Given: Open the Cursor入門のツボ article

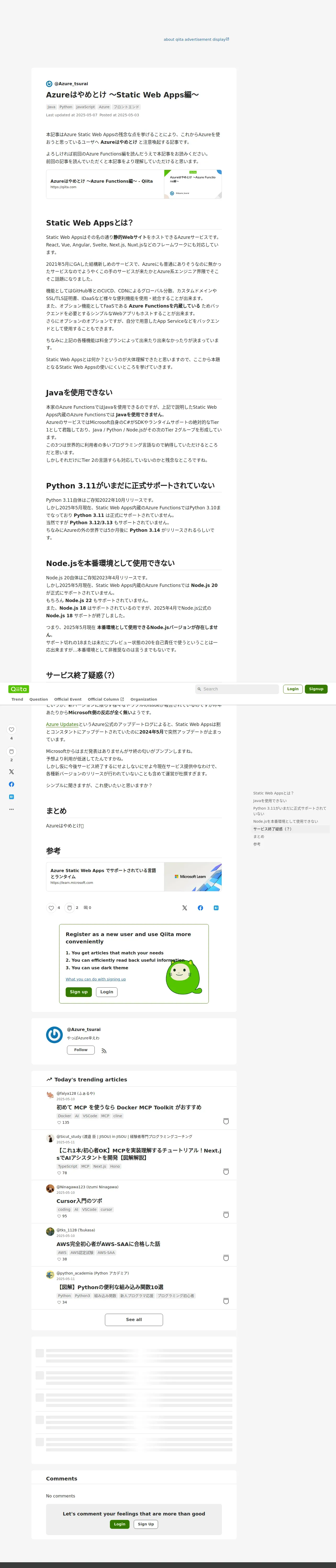Looking at the screenshot, I should 79,1201.
